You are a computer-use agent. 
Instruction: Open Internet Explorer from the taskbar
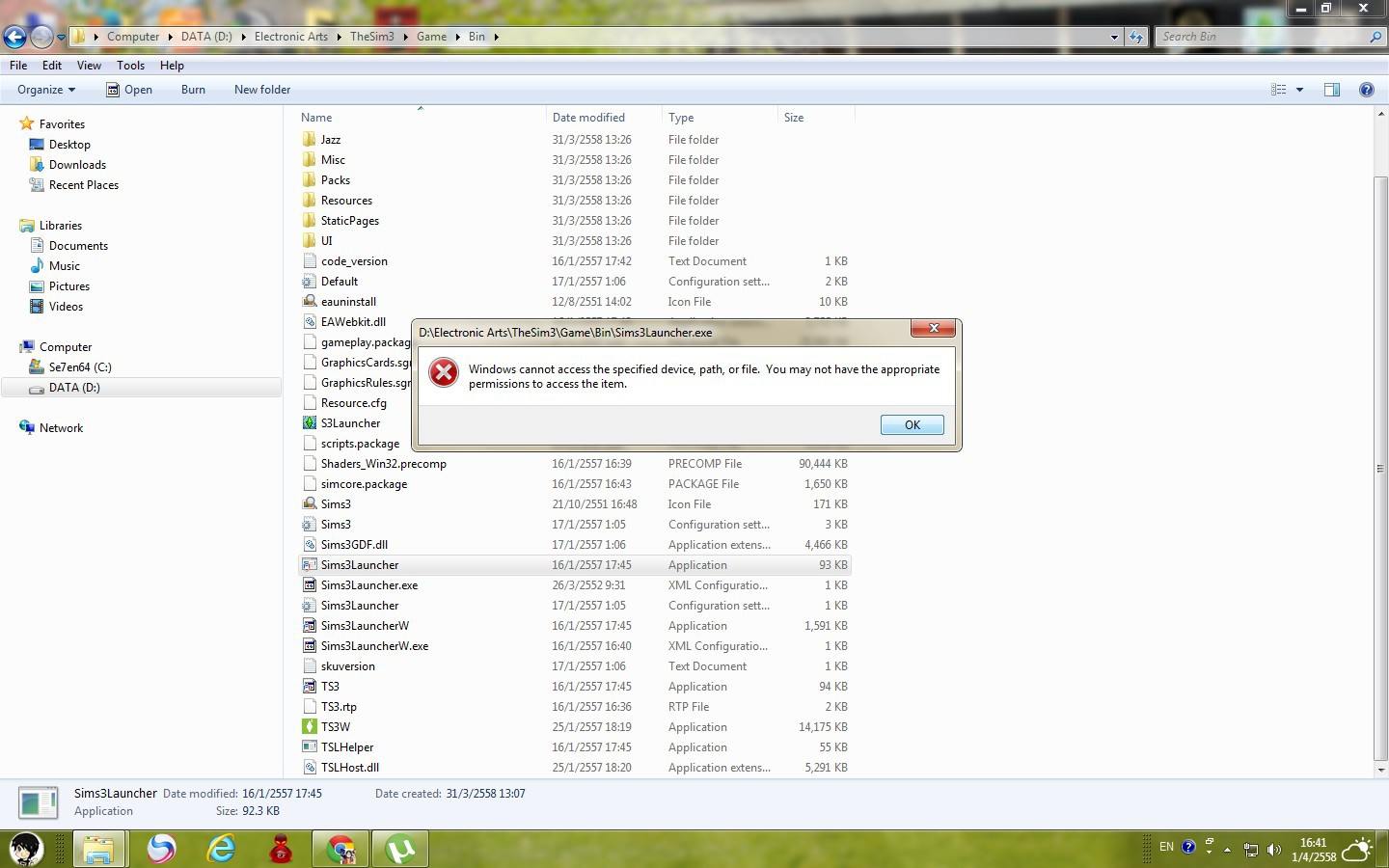coord(222,849)
